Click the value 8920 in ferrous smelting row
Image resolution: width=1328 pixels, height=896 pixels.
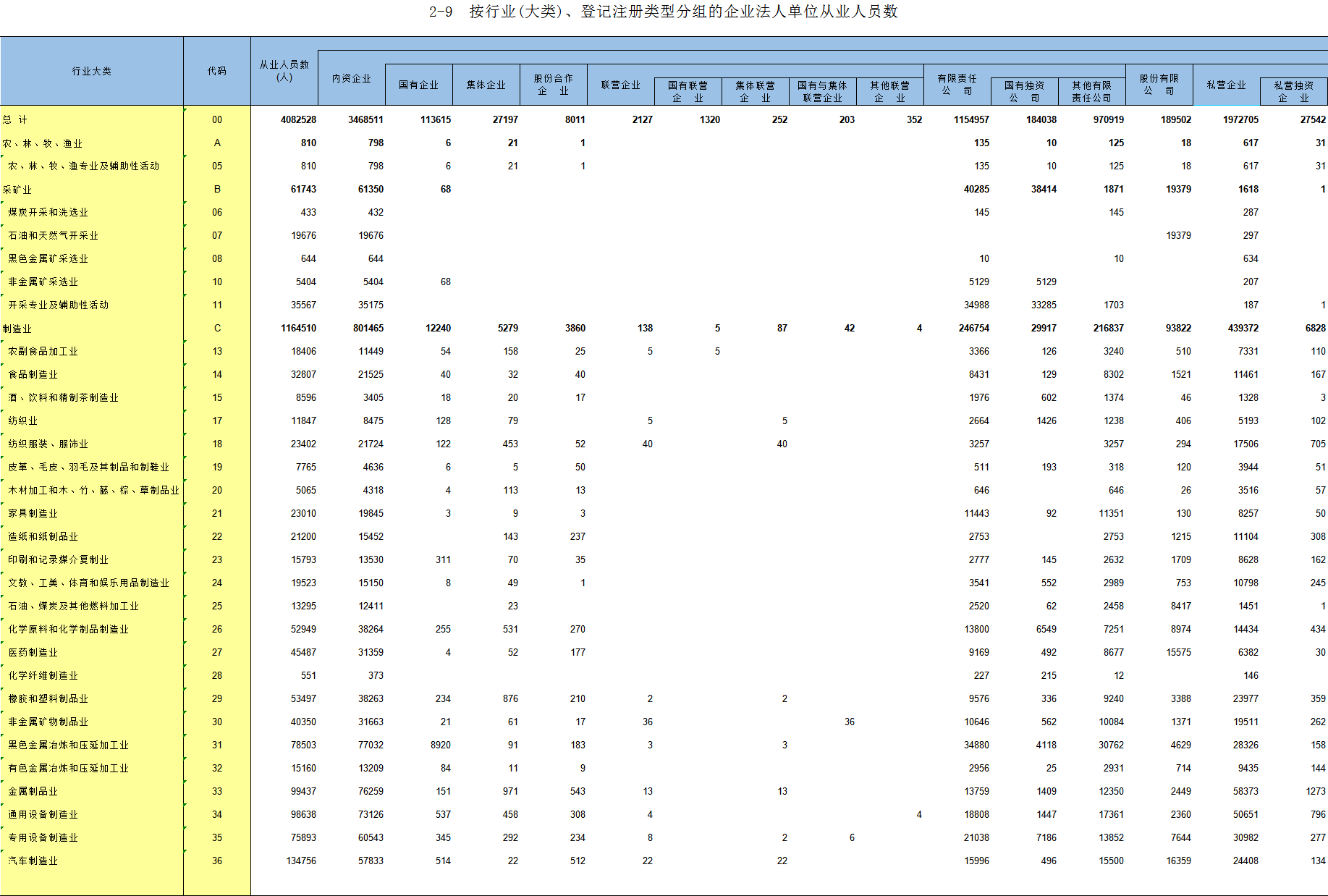(440, 745)
